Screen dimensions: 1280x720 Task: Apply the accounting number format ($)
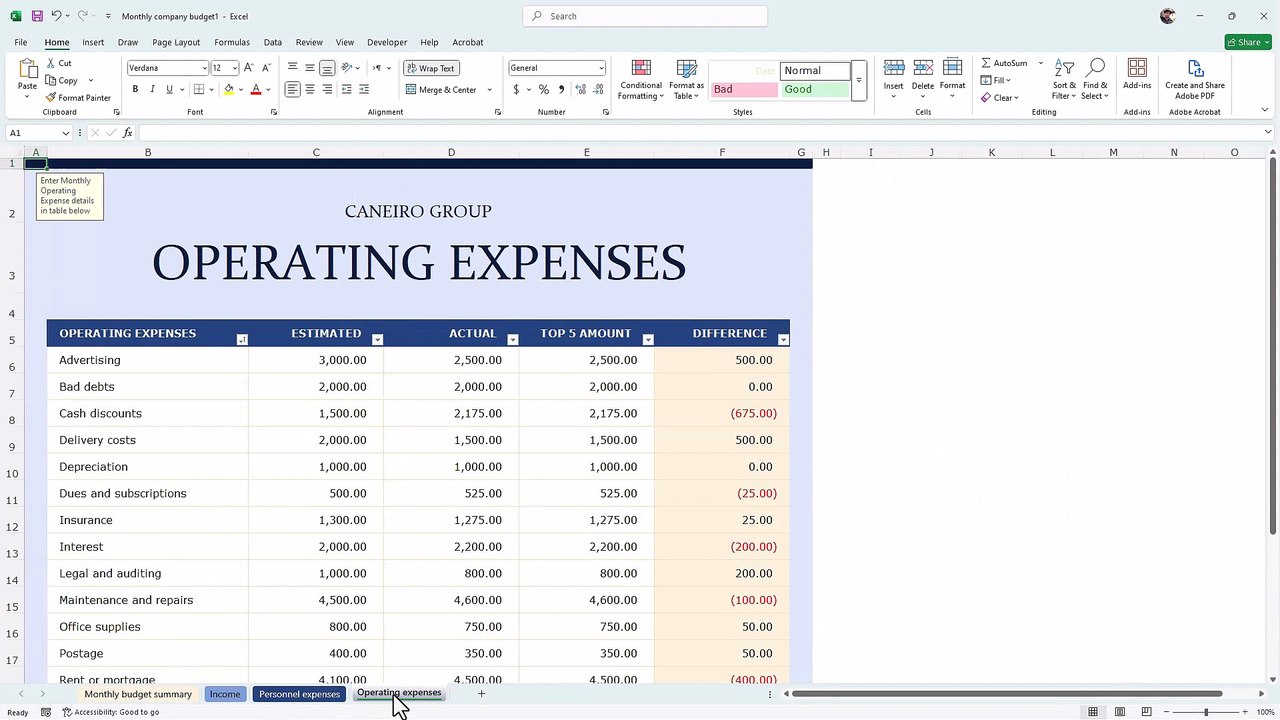click(516, 89)
